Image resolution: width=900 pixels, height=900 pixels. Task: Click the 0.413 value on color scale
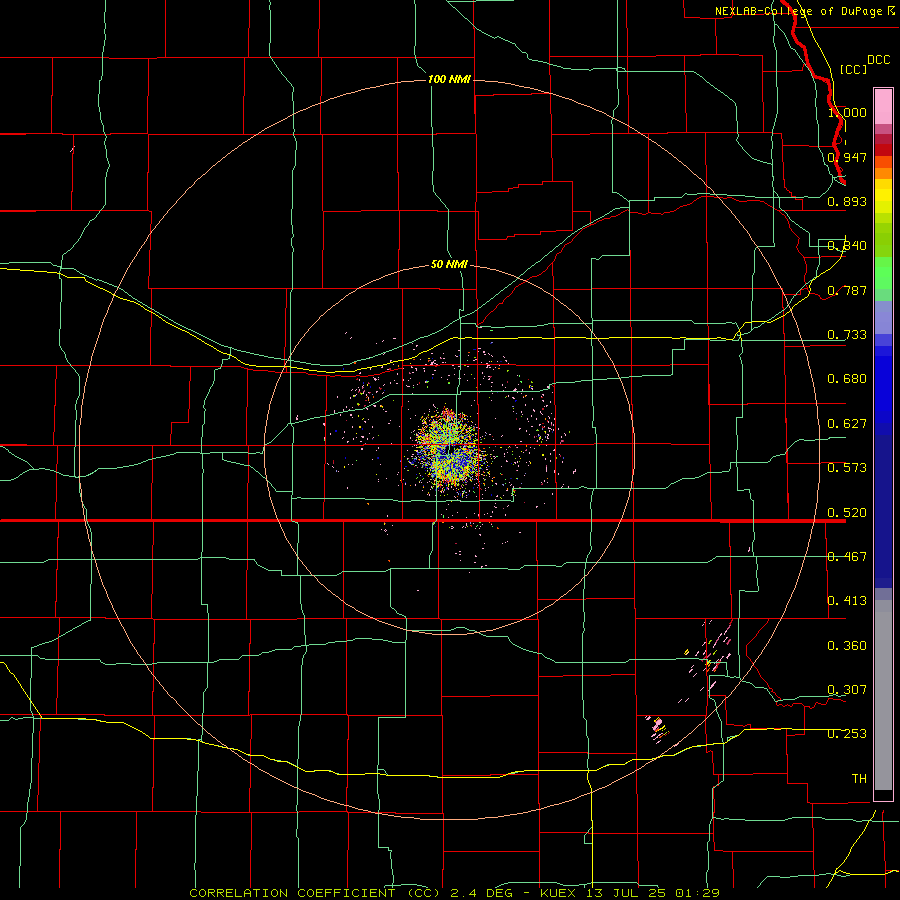[x=847, y=601]
